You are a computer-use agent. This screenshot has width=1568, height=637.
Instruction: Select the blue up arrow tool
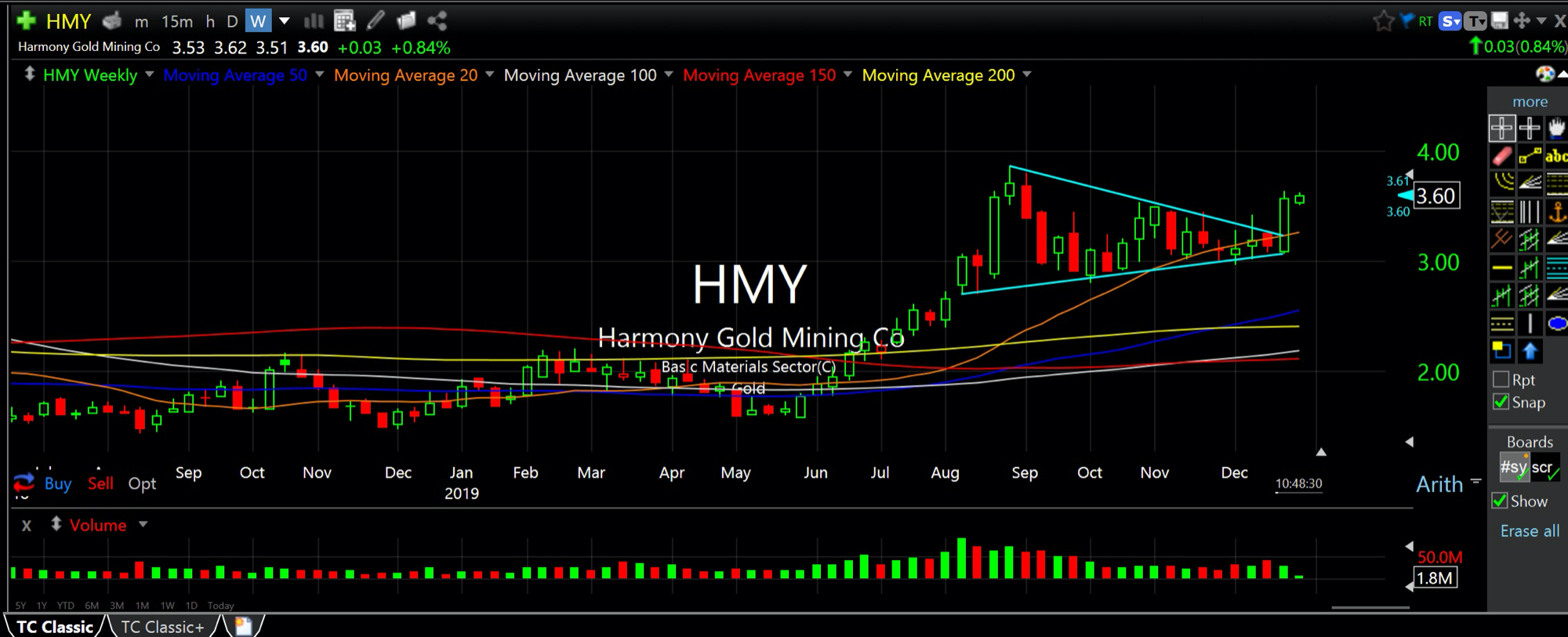tap(1529, 351)
